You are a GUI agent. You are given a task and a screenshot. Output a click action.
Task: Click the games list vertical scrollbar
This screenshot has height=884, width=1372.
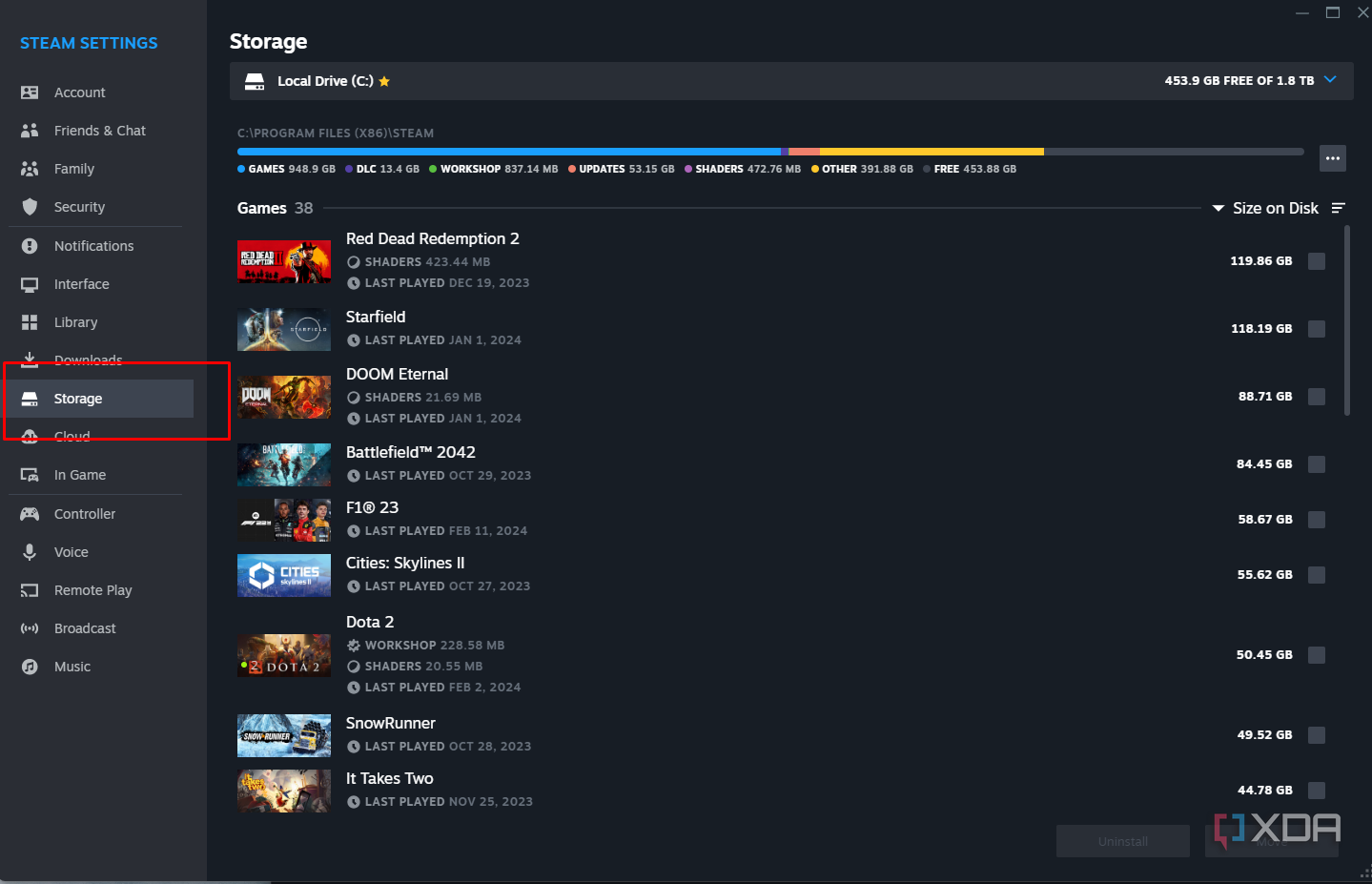pos(1347,320)
